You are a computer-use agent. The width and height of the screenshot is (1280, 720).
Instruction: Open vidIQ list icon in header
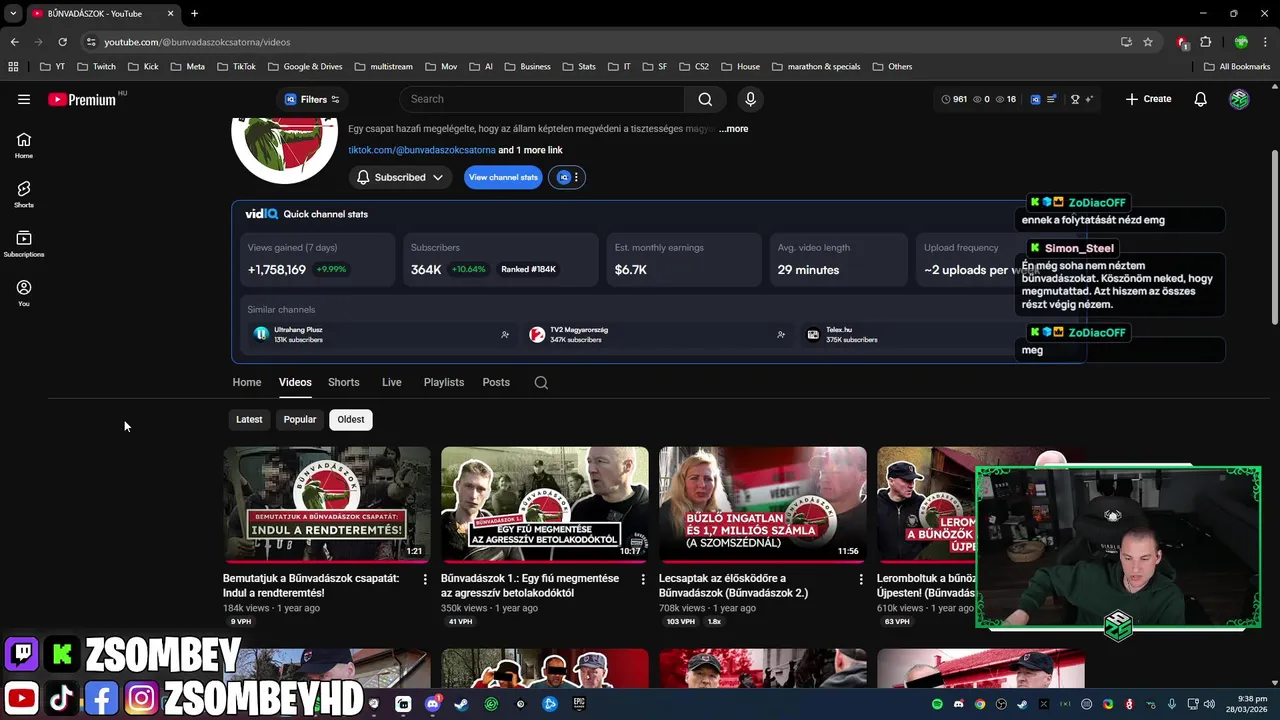coord(1051,99)
